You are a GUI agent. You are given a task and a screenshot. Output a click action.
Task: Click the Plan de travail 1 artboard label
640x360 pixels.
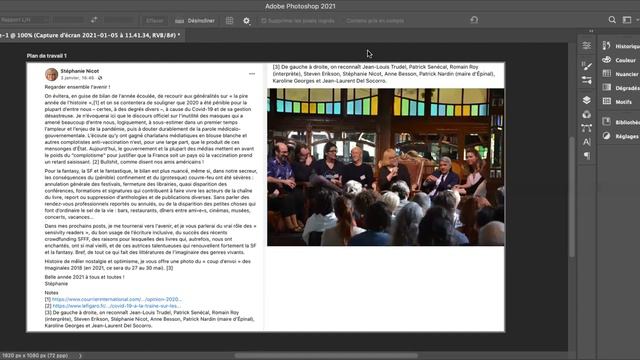[x=47, y=56]
